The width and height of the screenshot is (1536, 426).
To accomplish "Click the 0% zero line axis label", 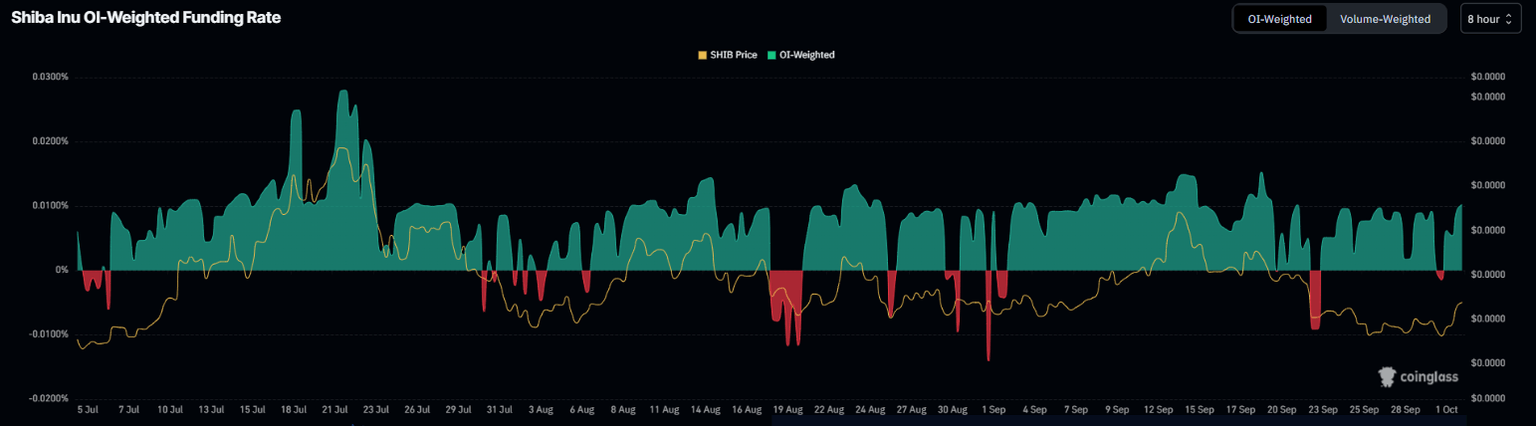I will pos(61,270).
